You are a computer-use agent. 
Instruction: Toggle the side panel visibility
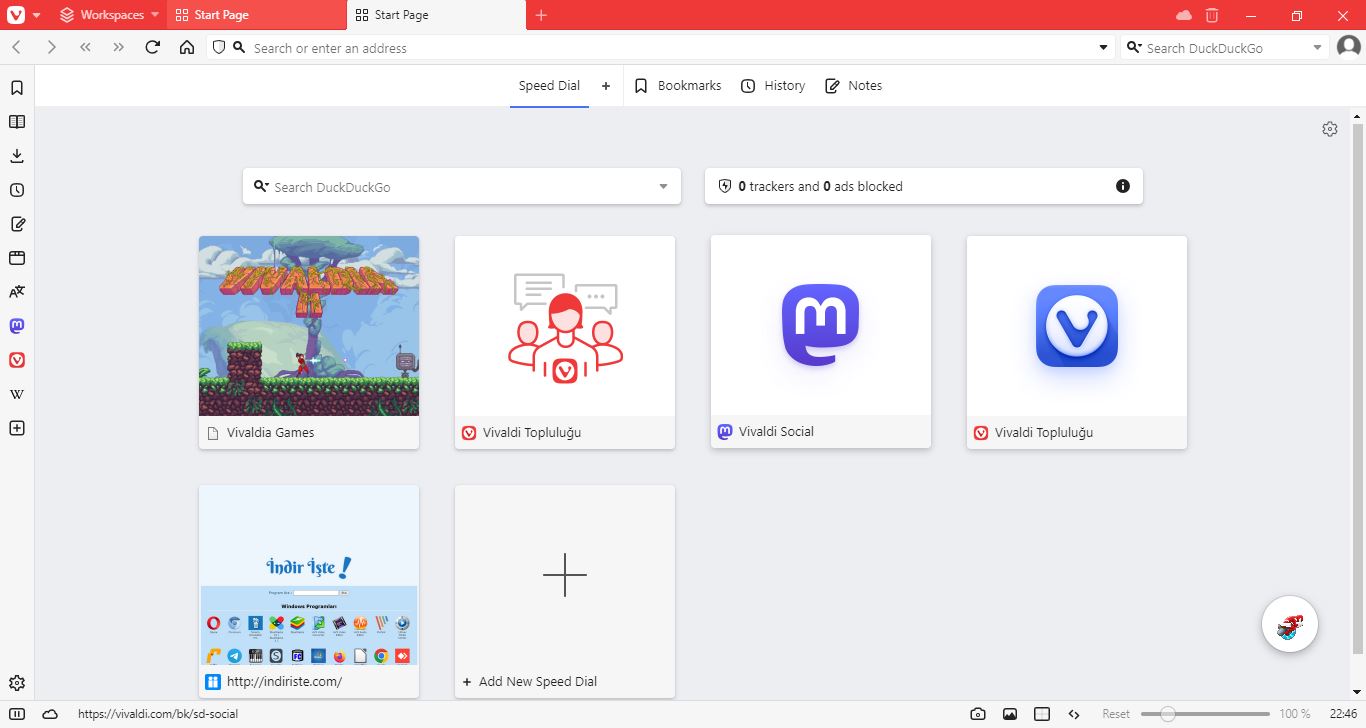(x=17, y=714)
